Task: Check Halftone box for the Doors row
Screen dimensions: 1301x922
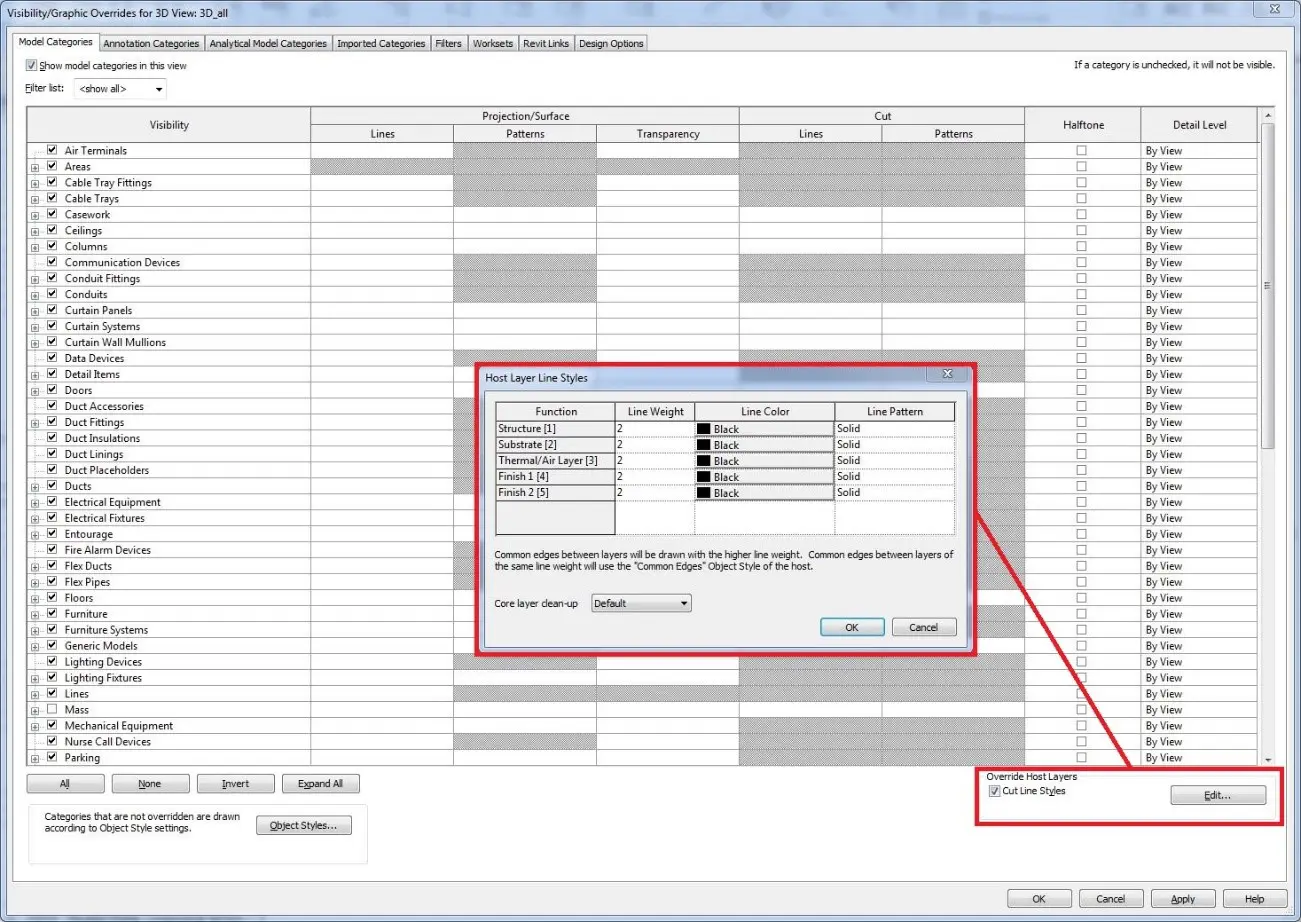Action: [x=1081, y=390]
